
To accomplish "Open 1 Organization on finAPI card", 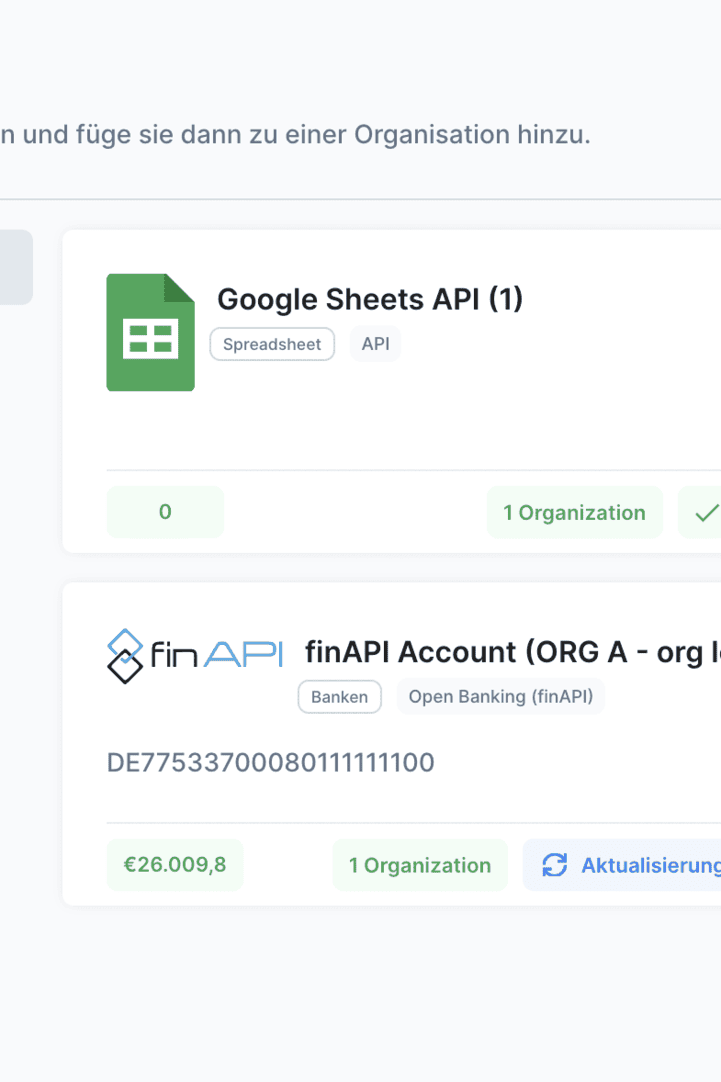I will [420, 865].
